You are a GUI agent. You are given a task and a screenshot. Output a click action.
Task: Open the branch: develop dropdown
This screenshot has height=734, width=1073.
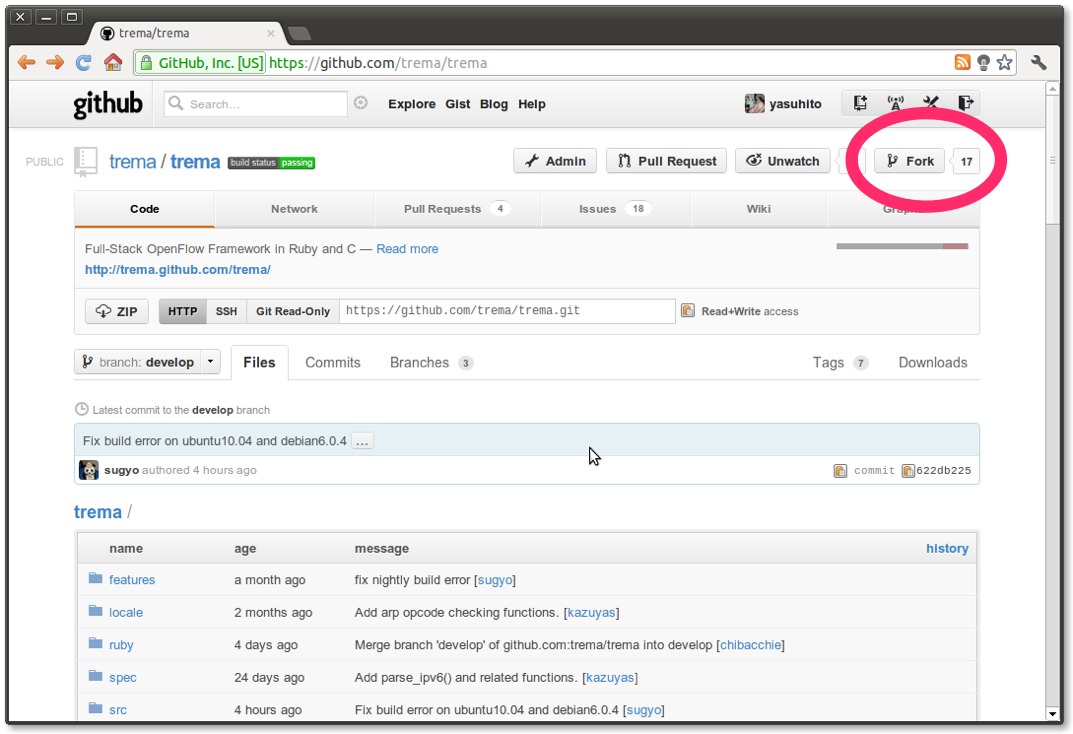[147, 362]
